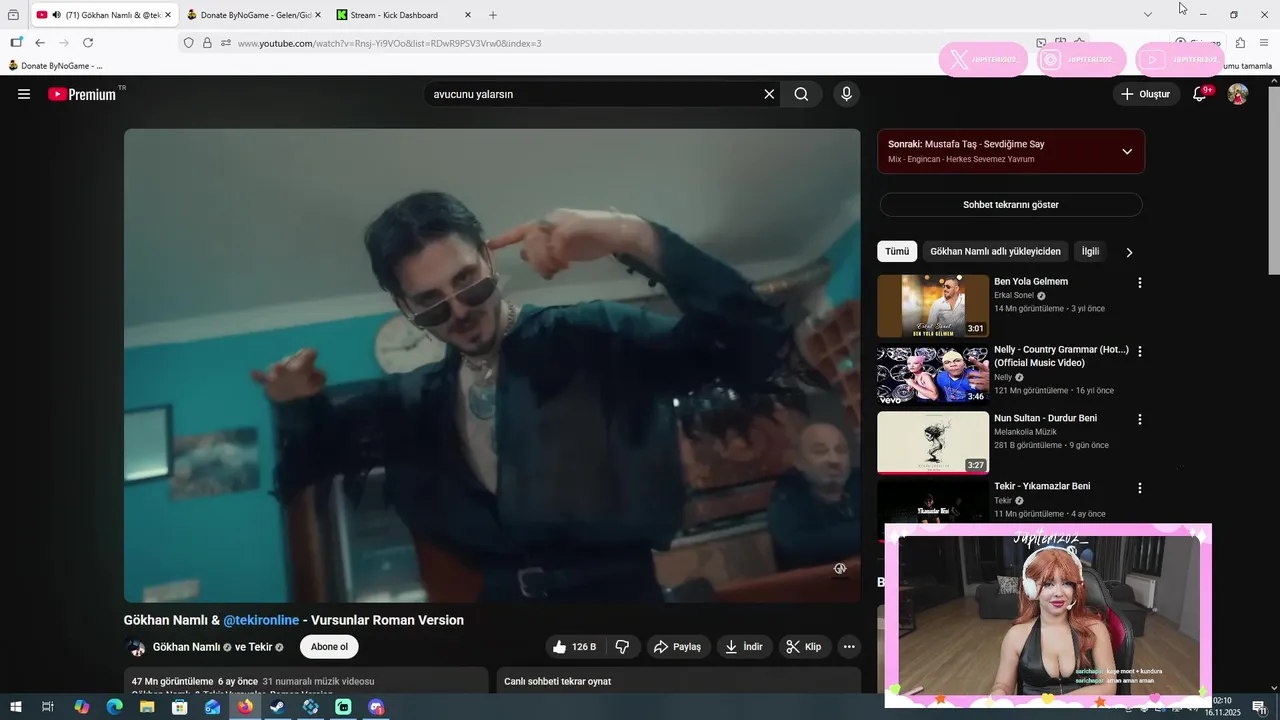Viewport: 1280px width, 720px height.
Task: Open Task View in taskbar
Action: coord(48,707)
